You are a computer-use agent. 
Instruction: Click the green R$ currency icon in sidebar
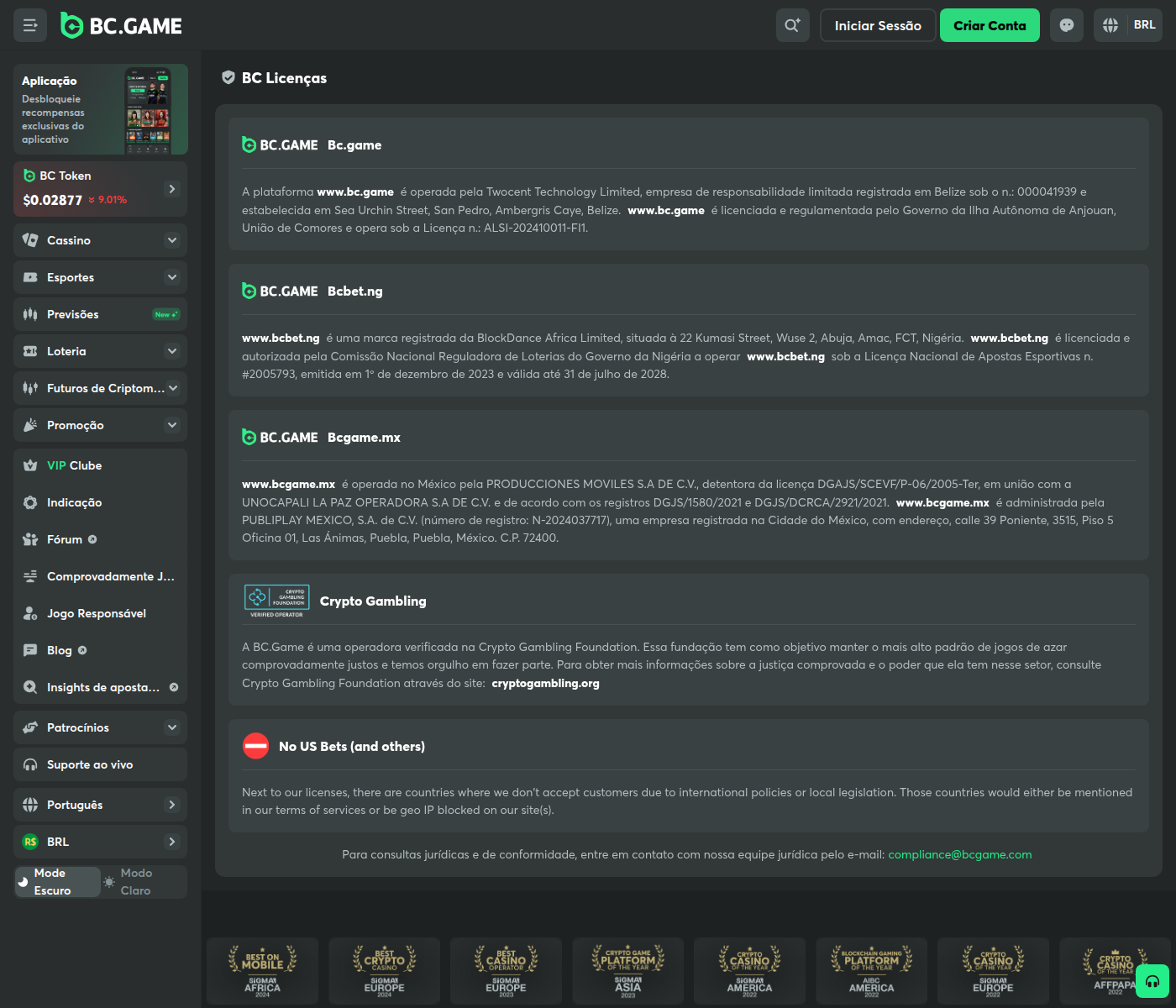tap(30, 842)
